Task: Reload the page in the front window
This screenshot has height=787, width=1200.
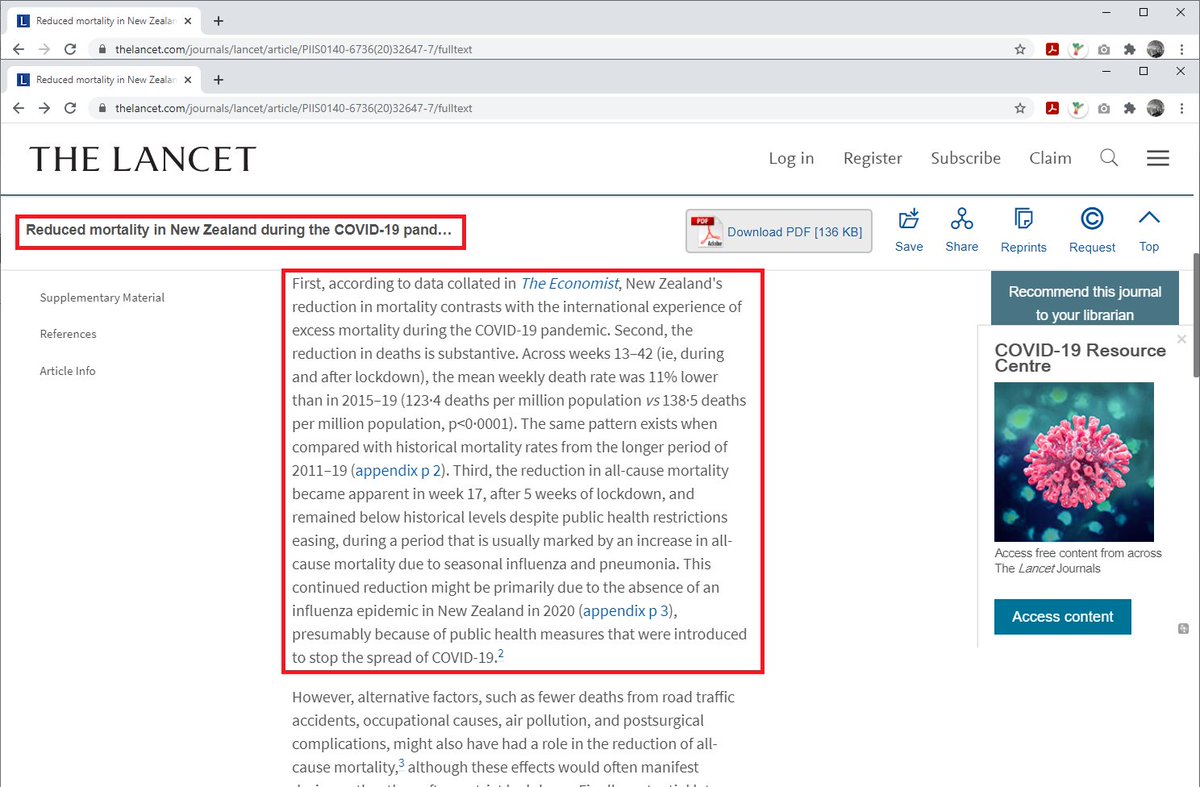Action: pos(71,108)
